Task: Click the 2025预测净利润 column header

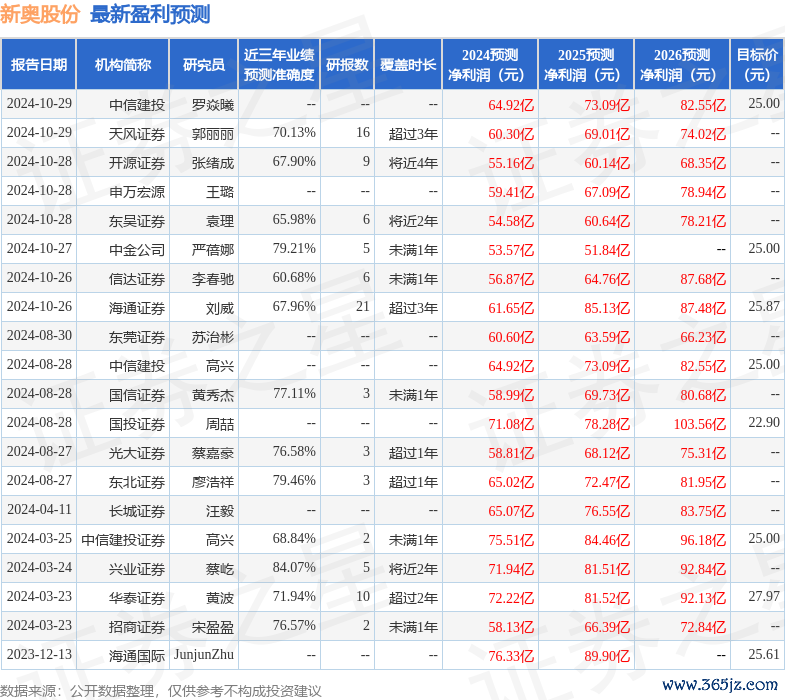Action: (x=586, y=65)
